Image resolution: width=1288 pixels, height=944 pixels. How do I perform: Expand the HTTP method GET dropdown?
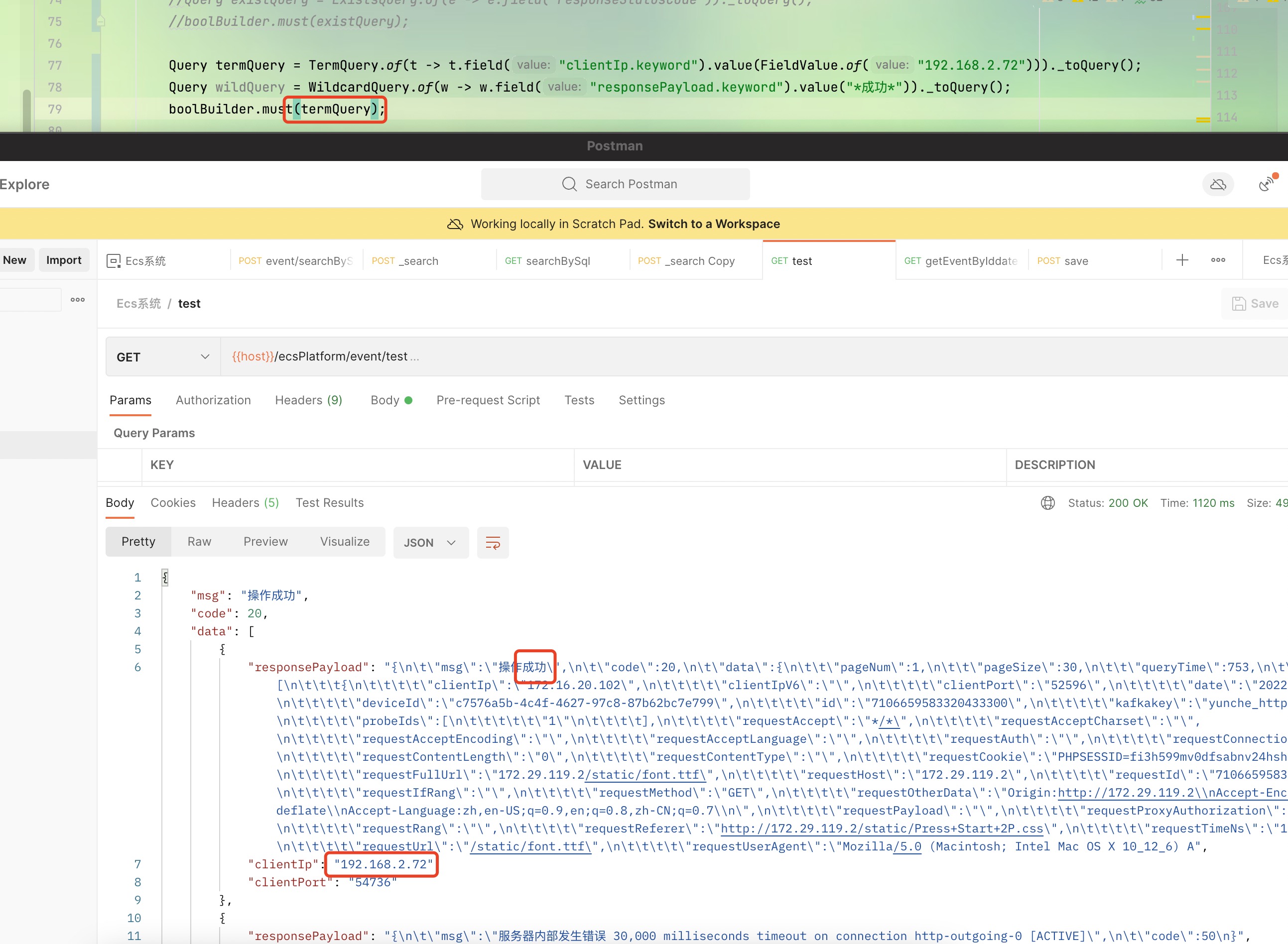click(x=163, y=357)
